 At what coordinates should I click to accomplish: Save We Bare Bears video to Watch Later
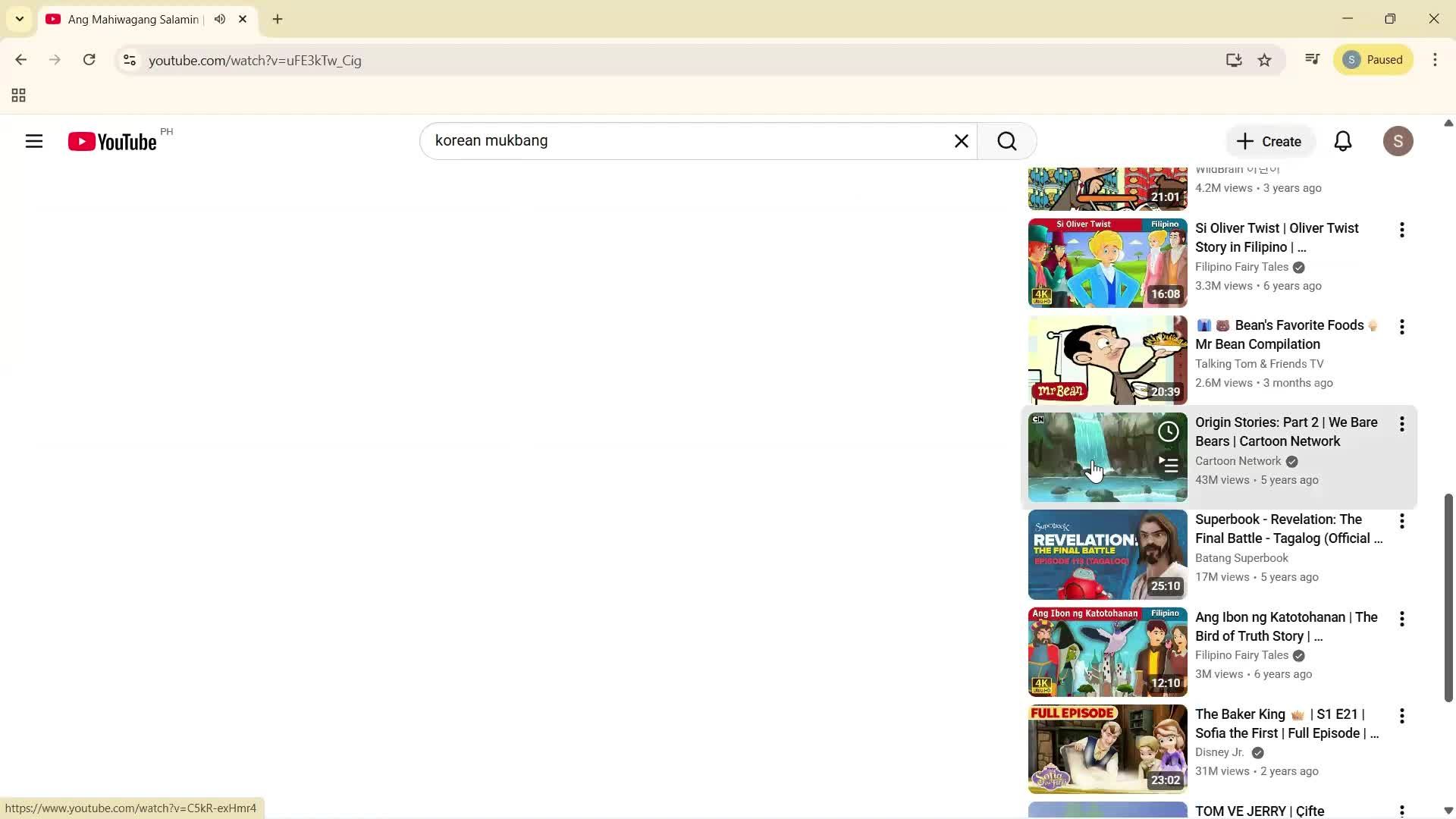pos(1167,431)
